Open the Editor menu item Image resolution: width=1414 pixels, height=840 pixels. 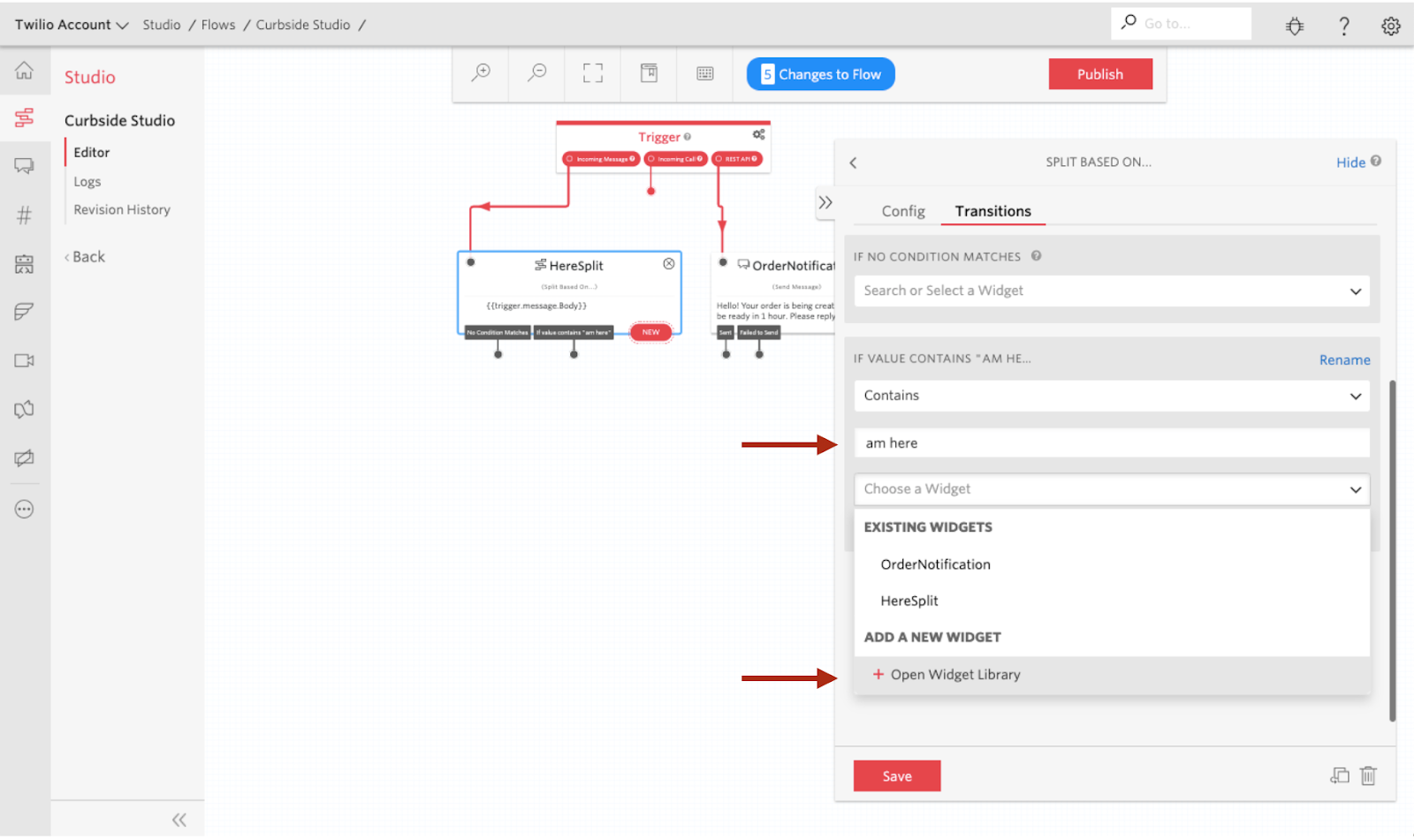point(92,152)
